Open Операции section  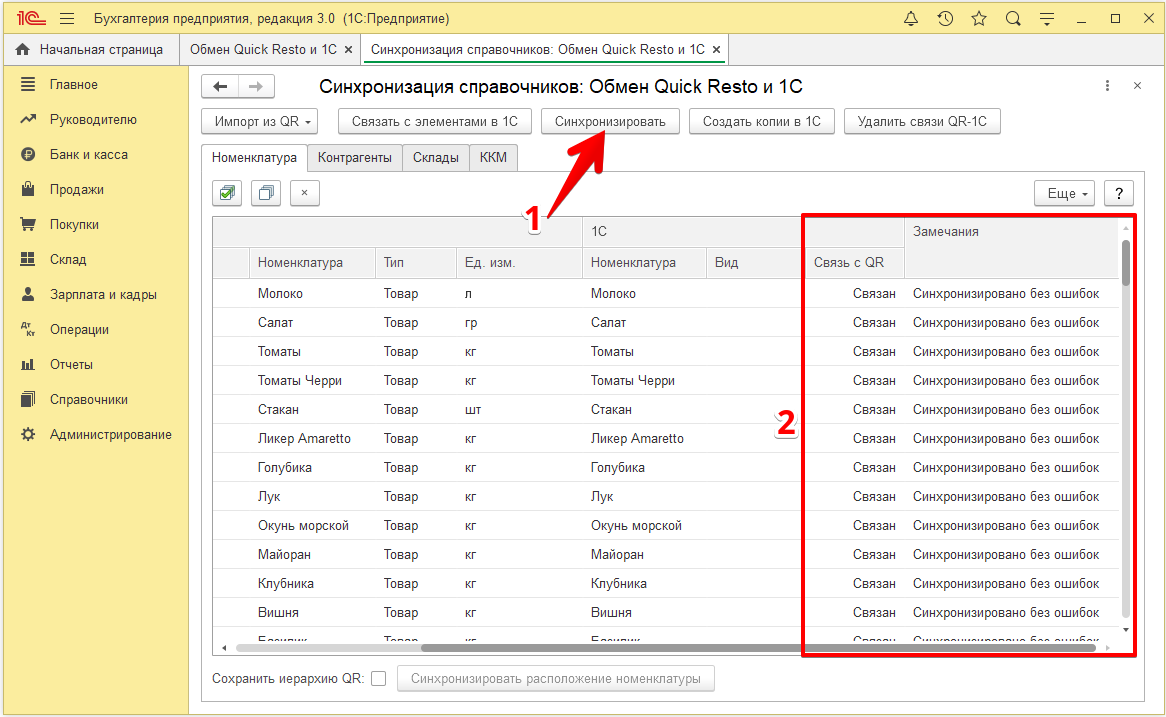[x=79, y=329]
